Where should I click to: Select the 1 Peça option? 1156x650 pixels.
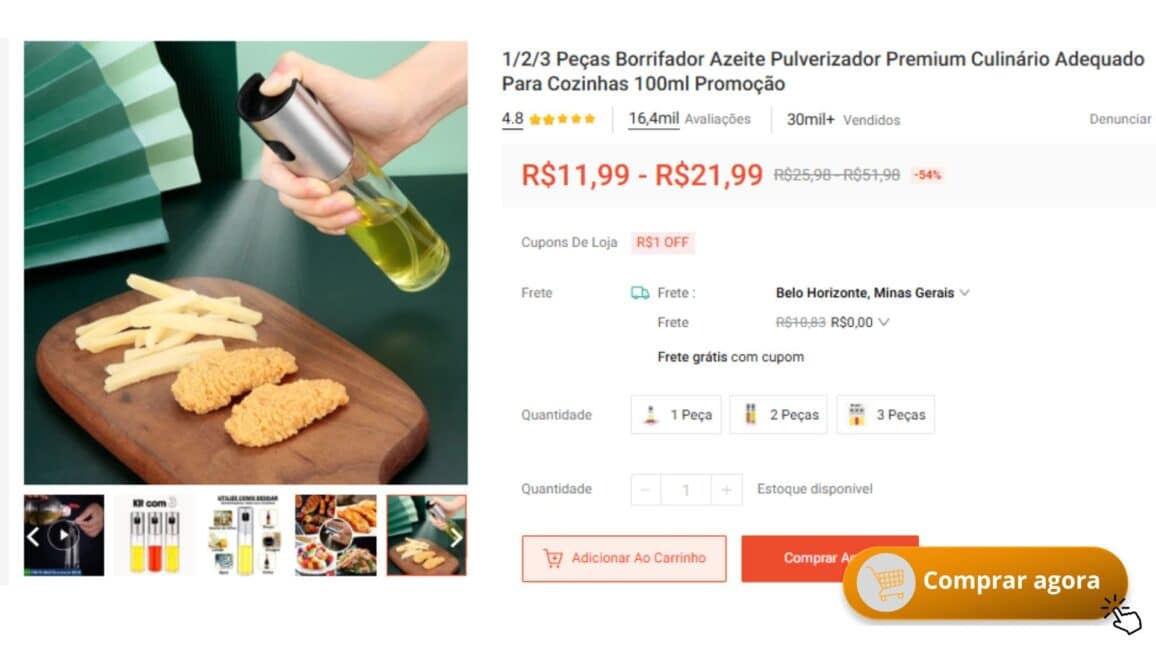[x=677, y=414]
